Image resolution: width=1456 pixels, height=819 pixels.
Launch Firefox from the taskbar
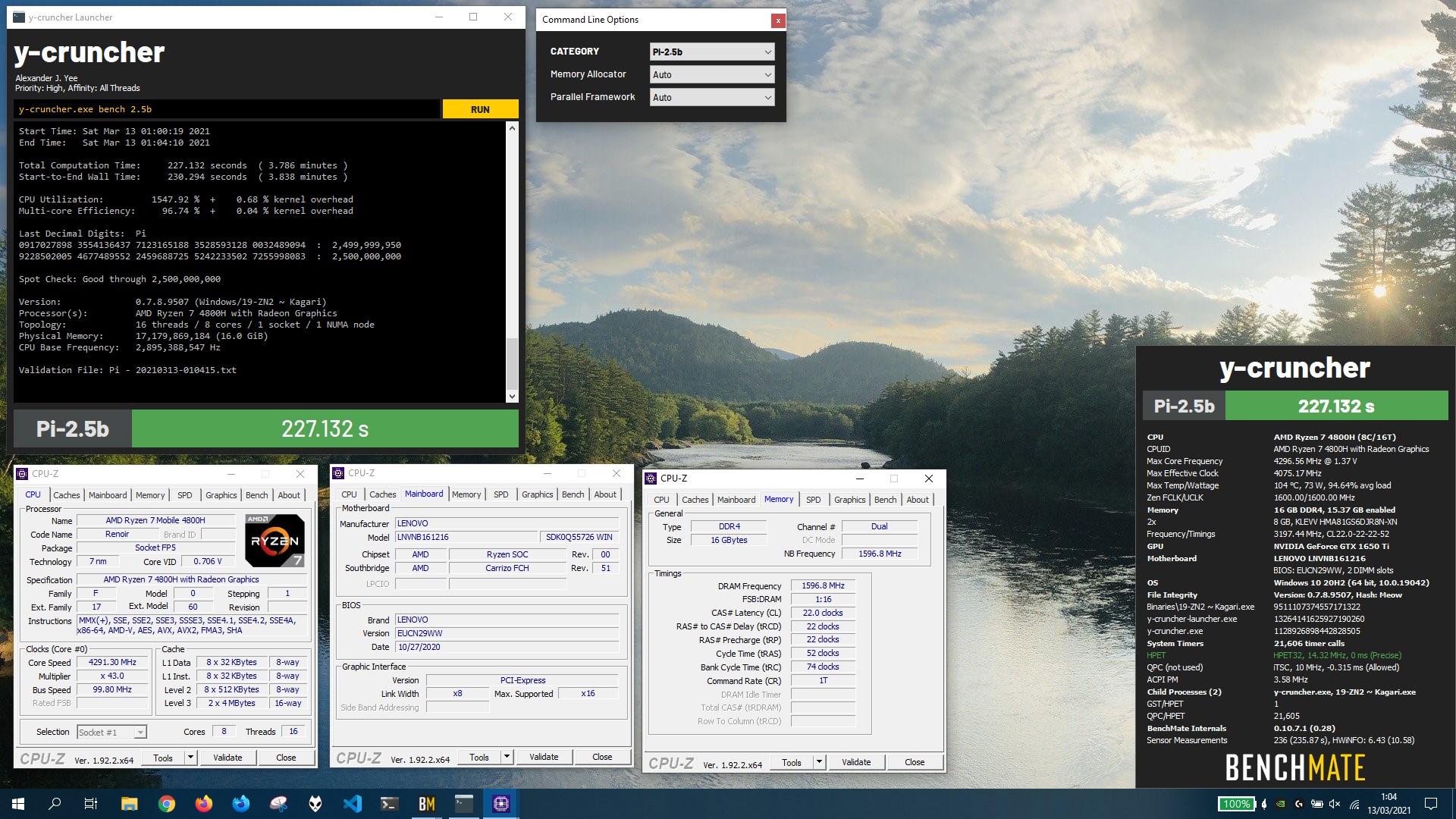click(x=204, y=804)
